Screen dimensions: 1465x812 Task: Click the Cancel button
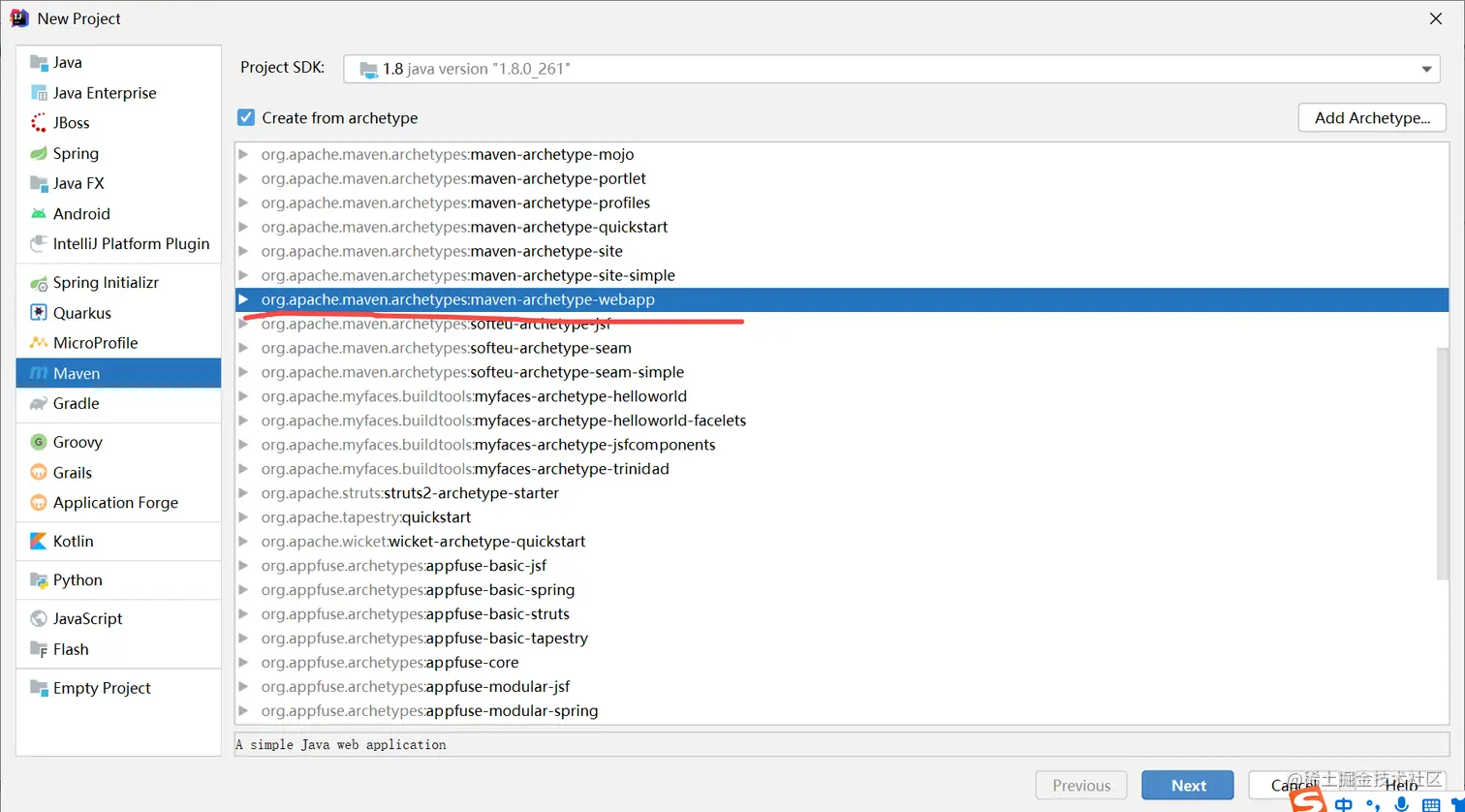point(1293,786)
